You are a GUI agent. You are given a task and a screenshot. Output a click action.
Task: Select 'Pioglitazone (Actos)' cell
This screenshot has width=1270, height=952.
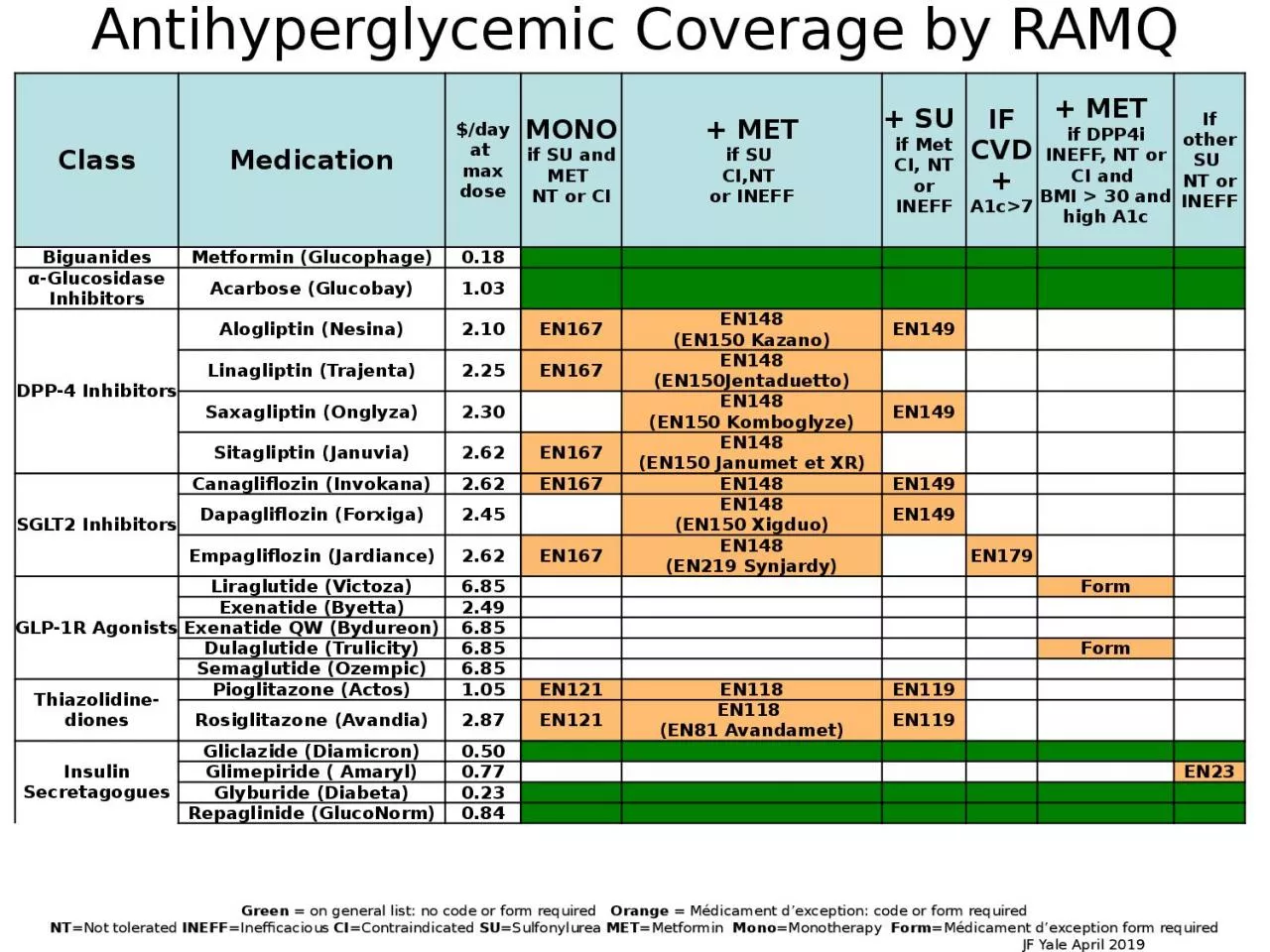[x=312, y=689]
